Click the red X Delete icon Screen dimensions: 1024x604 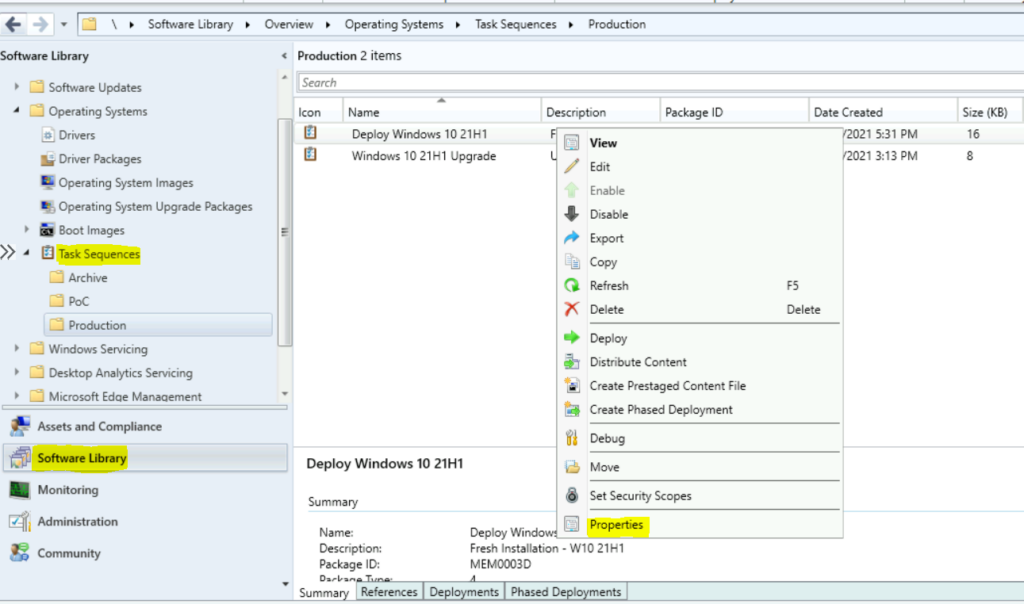[571, 310]
